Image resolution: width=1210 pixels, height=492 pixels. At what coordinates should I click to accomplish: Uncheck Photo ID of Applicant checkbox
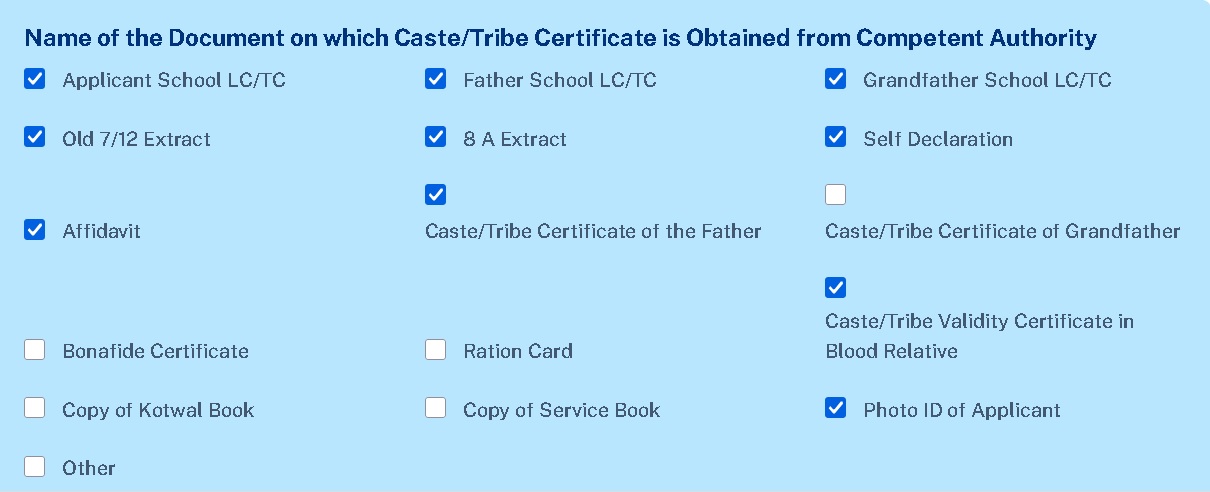835,408
